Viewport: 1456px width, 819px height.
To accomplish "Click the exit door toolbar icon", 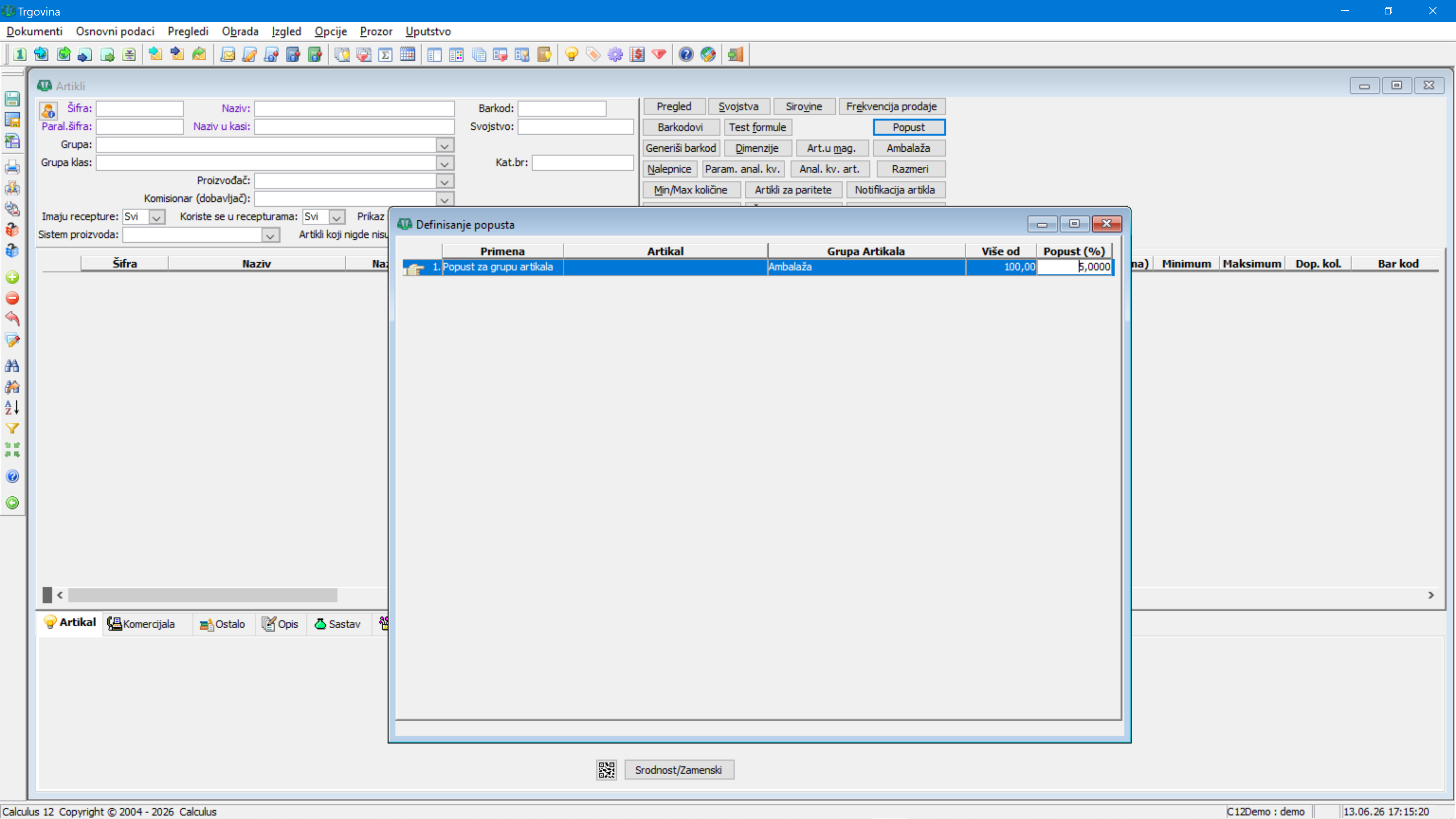I will pos(735,54).
